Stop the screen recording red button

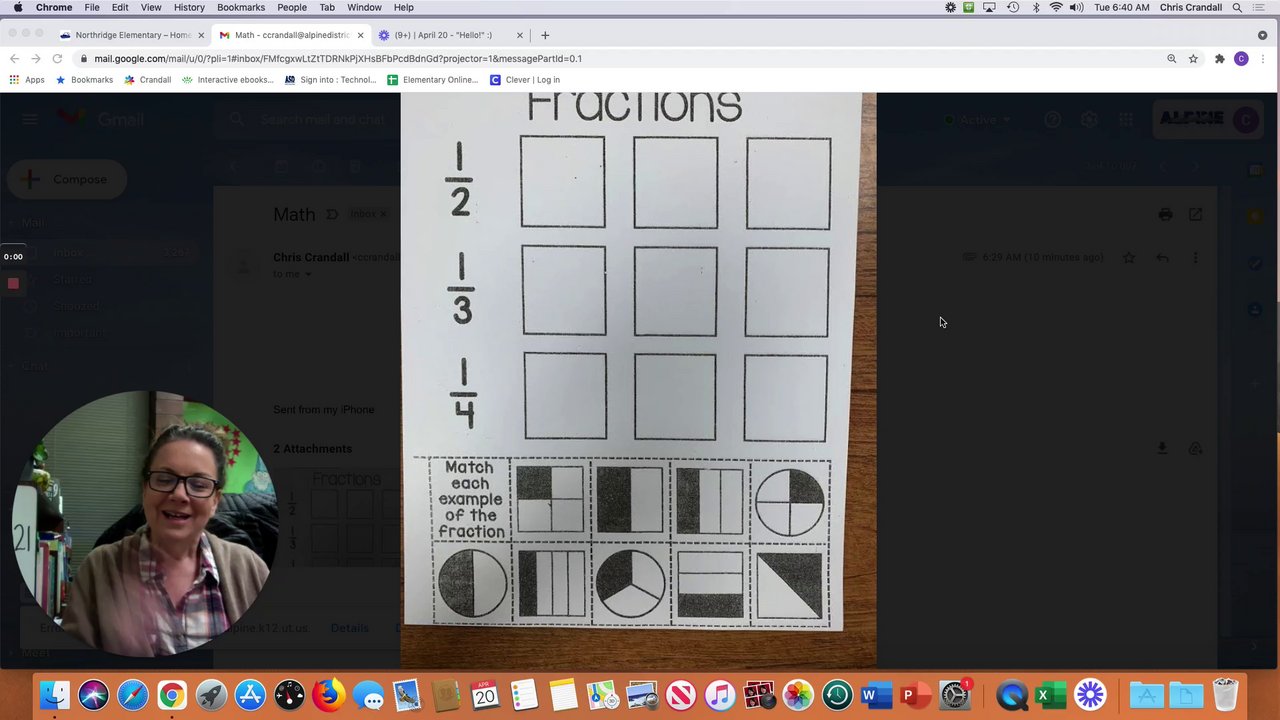click(x=13, y=284)
